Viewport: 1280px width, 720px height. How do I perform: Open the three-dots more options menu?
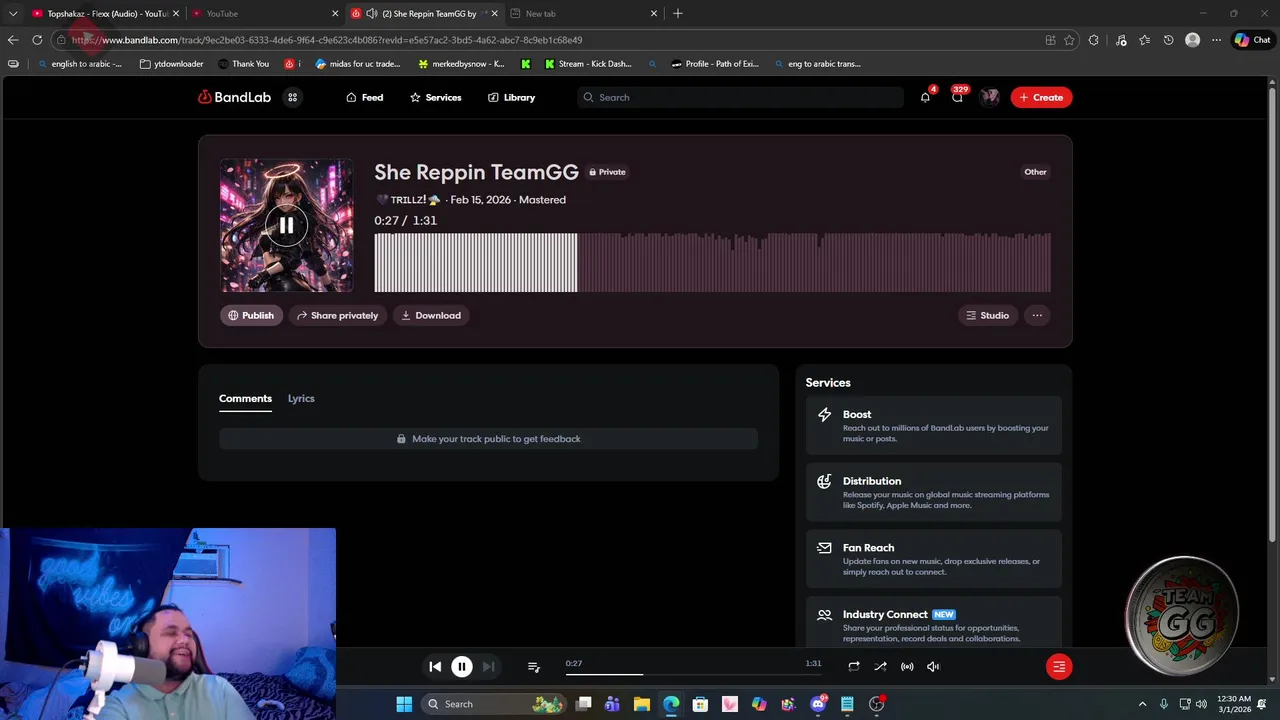pos(1037,315)
